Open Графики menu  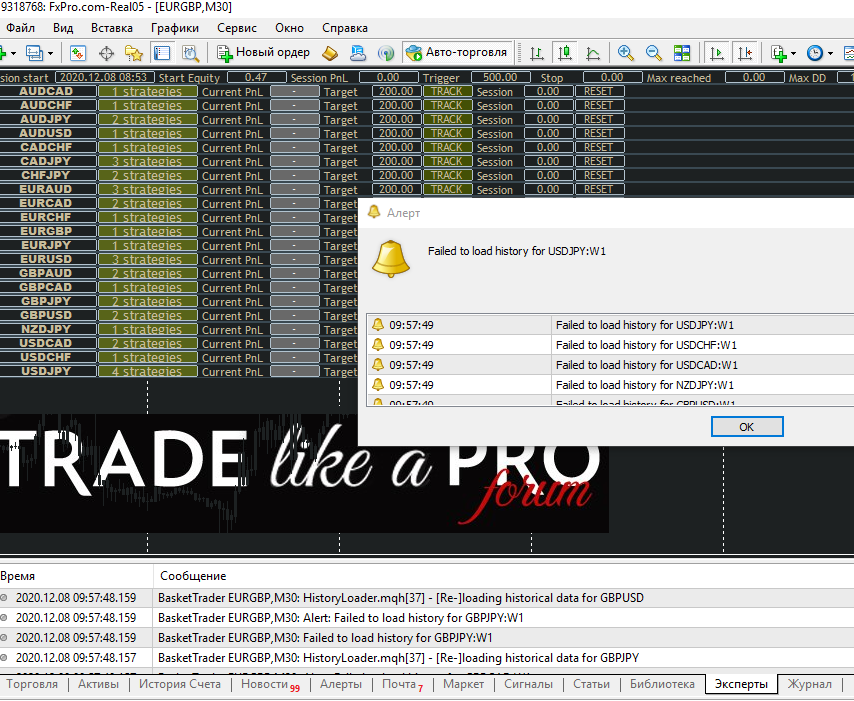[175, 28]
